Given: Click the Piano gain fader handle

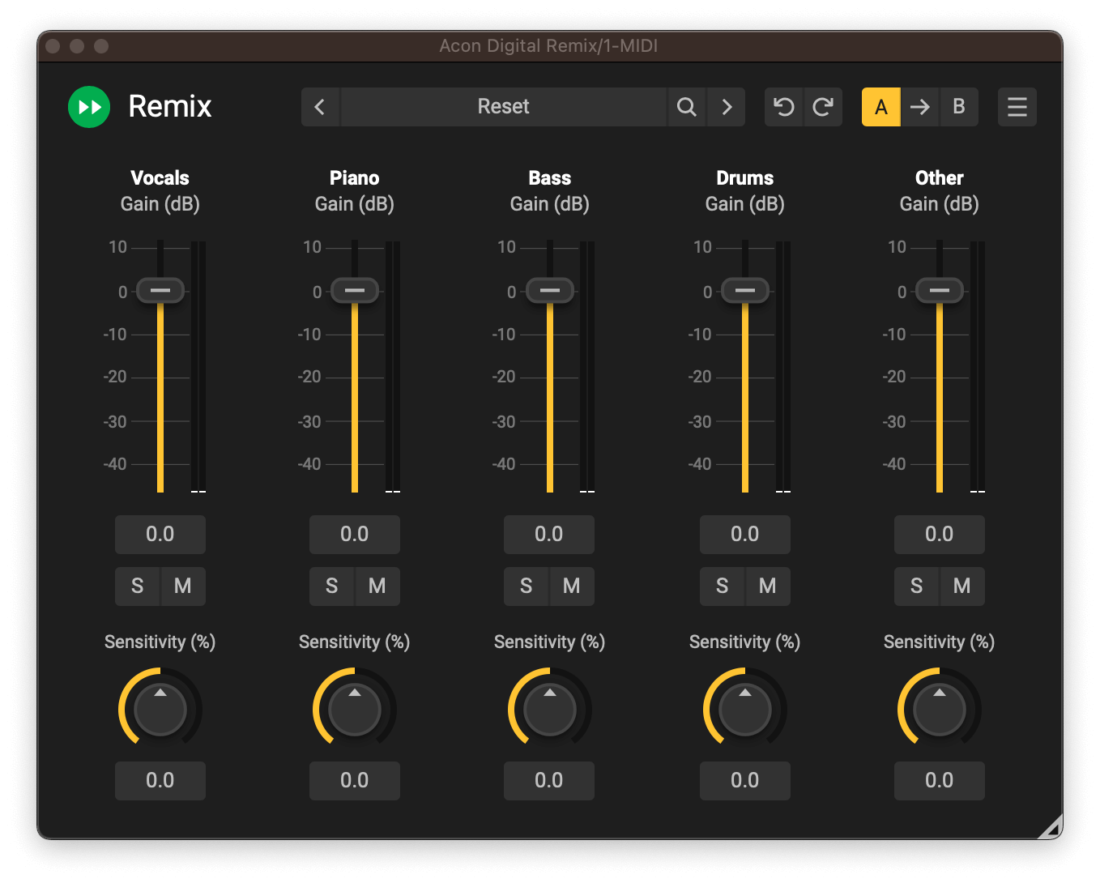Looking at the screenshot, I should [354, 290].
